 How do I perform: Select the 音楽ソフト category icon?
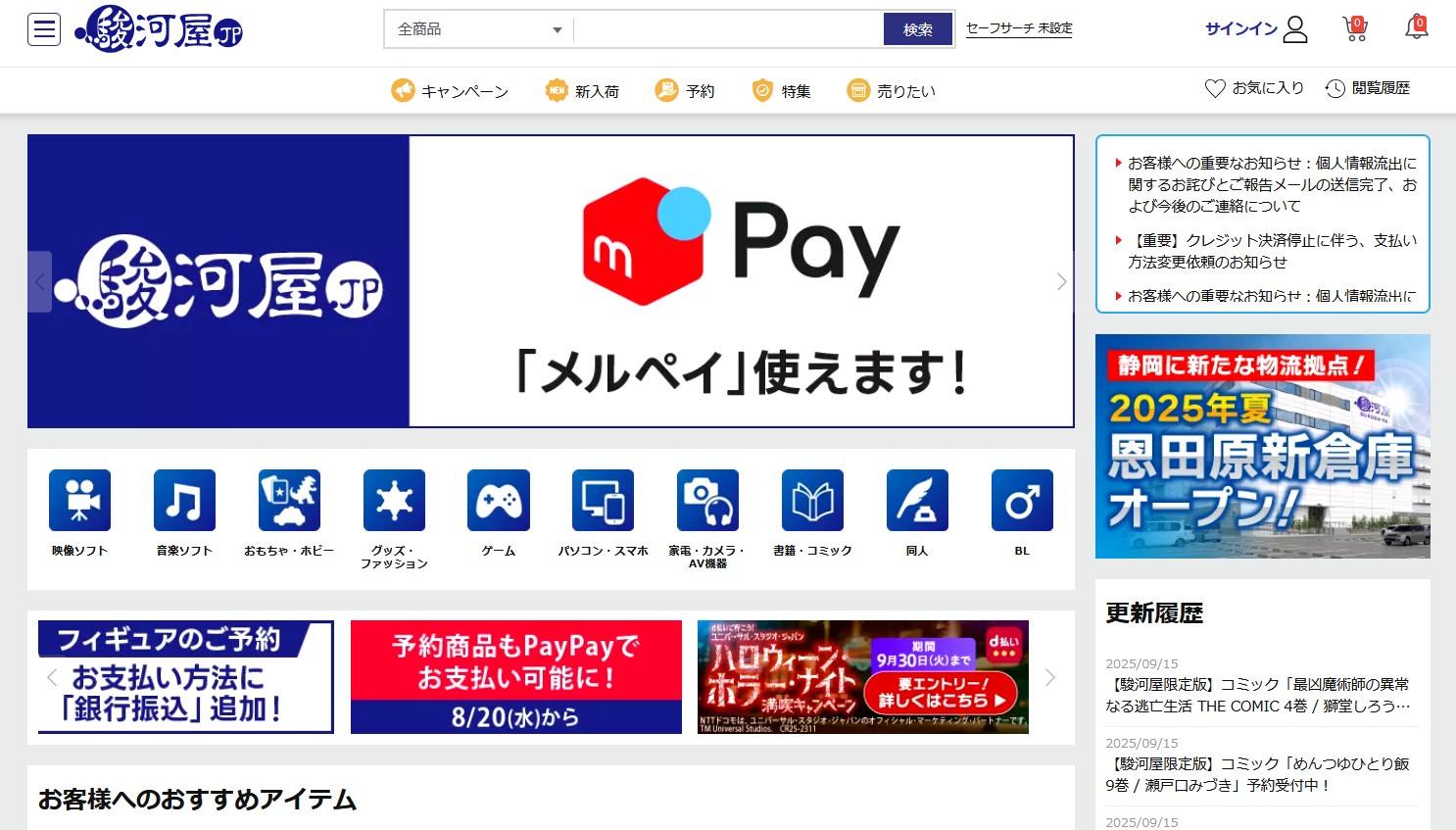(x=184, y=500)
